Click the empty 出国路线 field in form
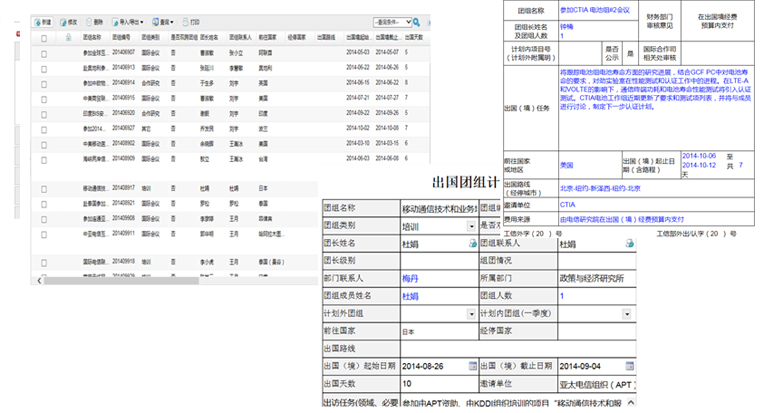 pos(518,348)
